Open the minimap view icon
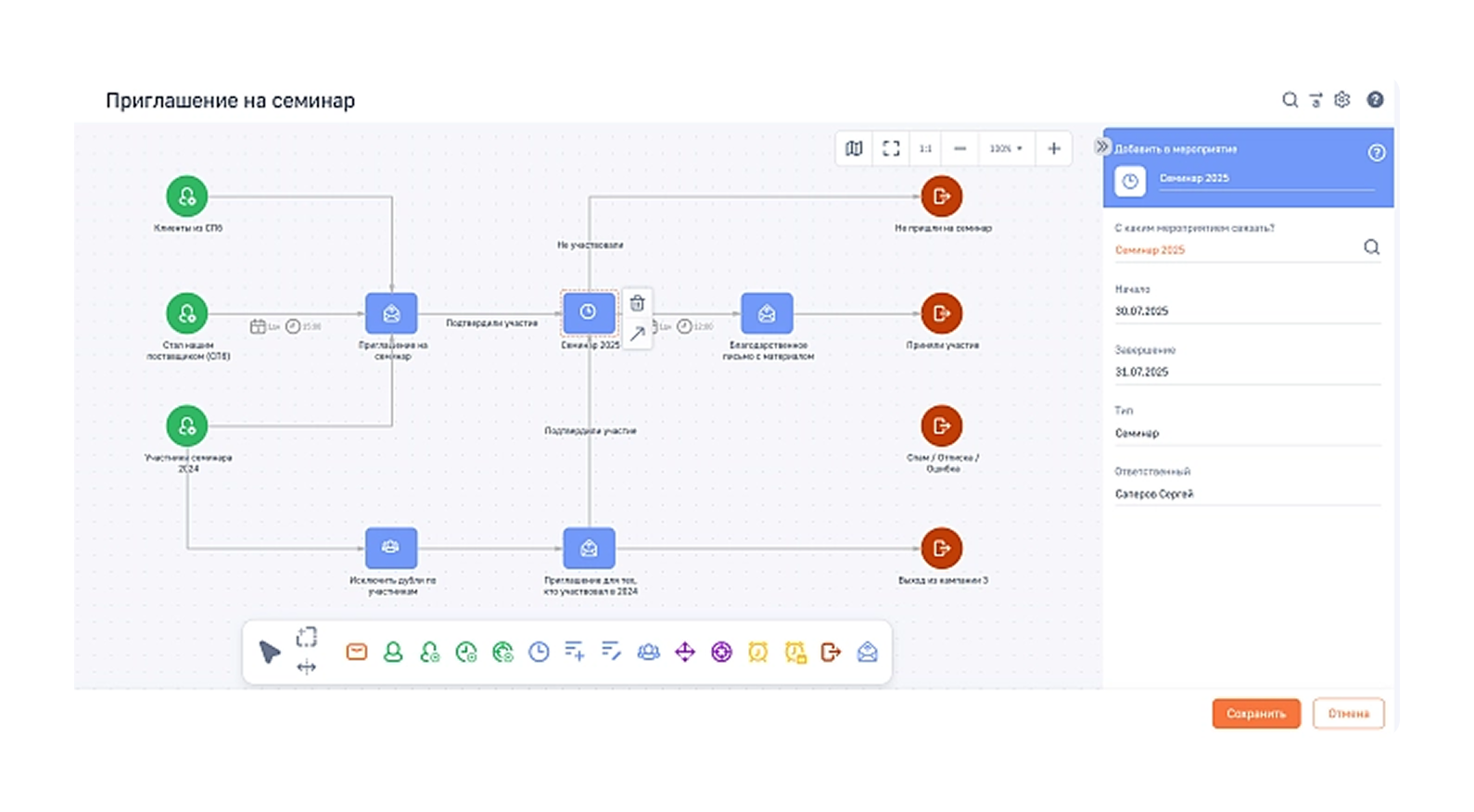Screen dimensions: 1474x812 (x=854, y=148)
